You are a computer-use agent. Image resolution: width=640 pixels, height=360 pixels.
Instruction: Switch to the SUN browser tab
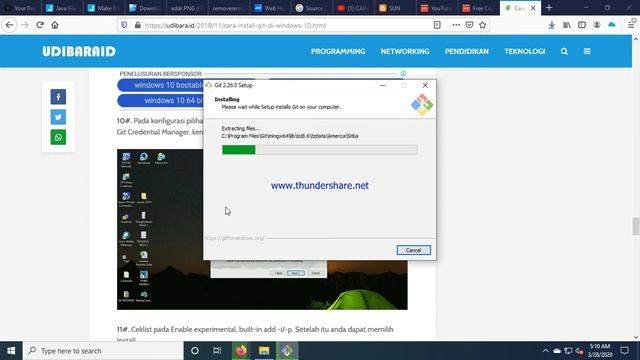click(394, 8)
